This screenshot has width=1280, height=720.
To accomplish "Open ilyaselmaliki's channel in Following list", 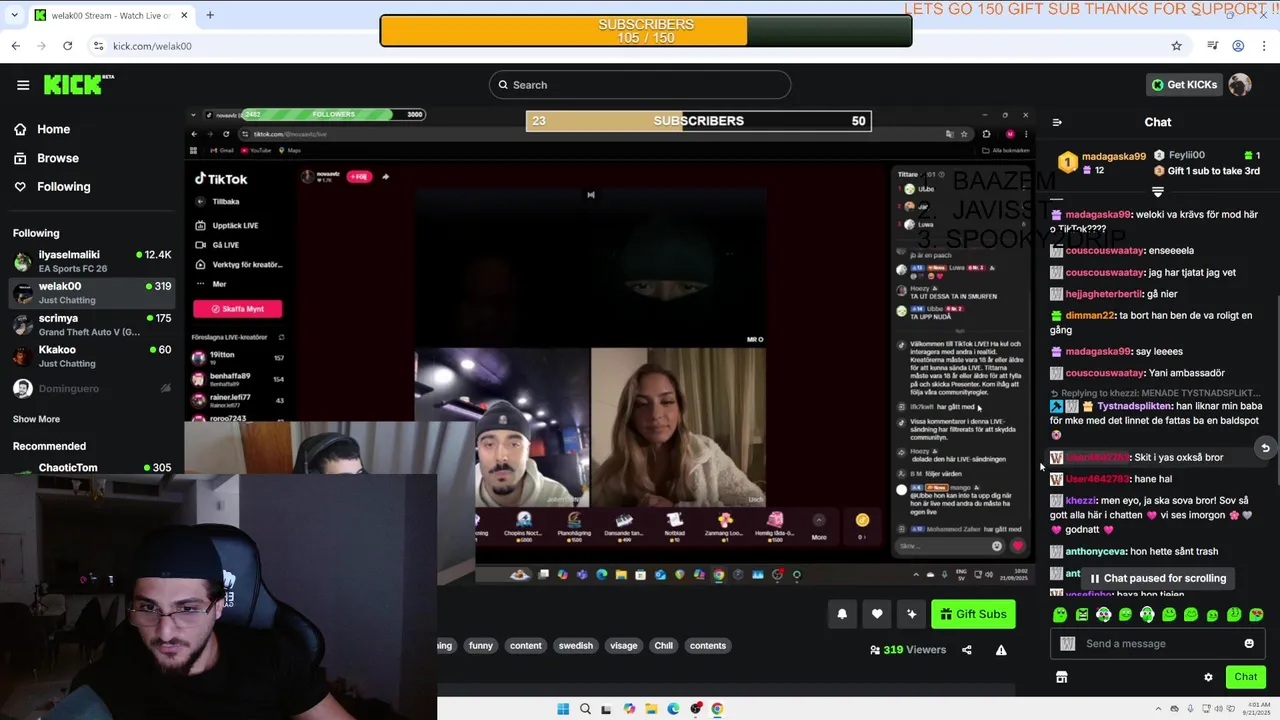I will tap(92, 261).
